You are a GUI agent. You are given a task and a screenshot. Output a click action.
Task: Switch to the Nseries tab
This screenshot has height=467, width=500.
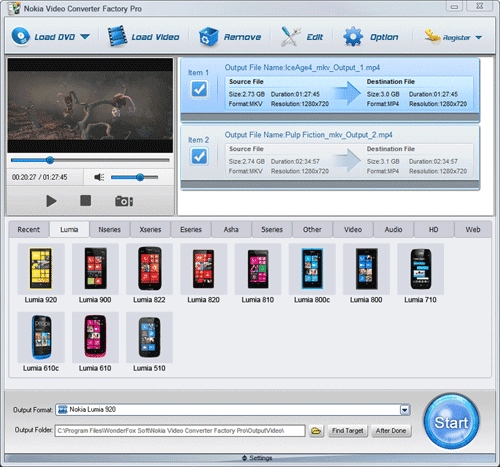click(x=110, y=229)
